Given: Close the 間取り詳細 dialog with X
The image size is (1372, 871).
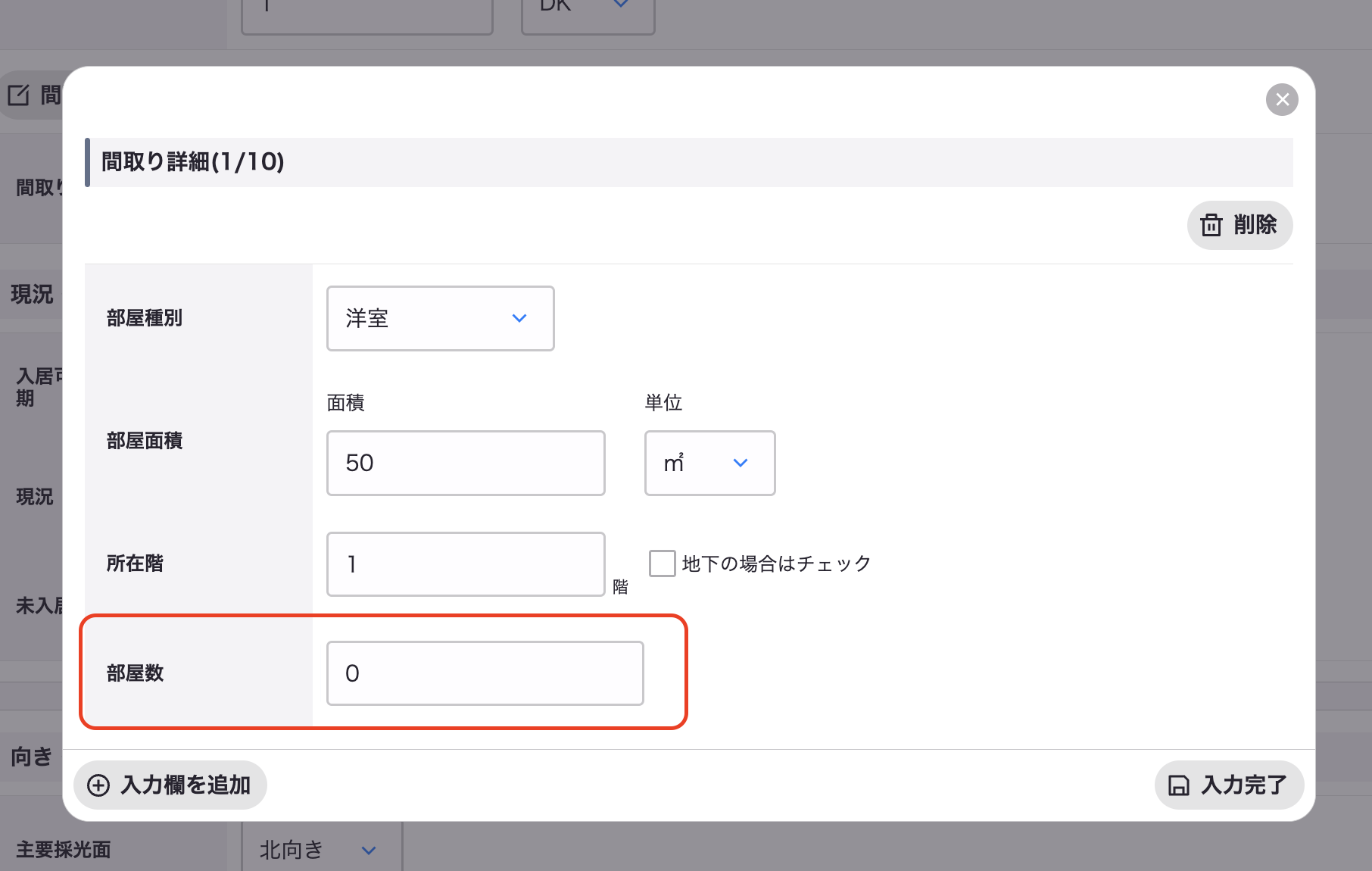Looking at the screenshot, I should (1282, 99).
